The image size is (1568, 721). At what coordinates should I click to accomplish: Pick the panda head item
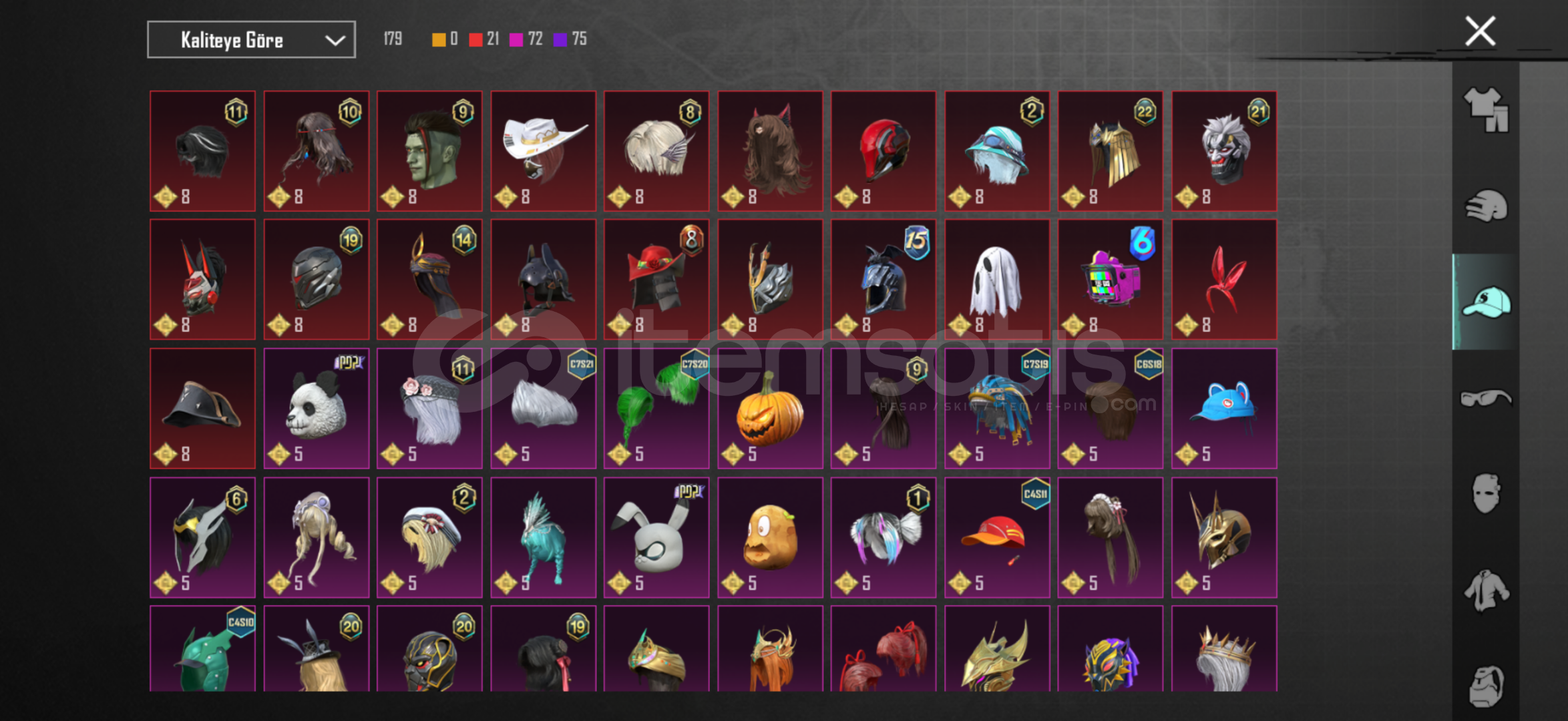[x=316, y=409]
